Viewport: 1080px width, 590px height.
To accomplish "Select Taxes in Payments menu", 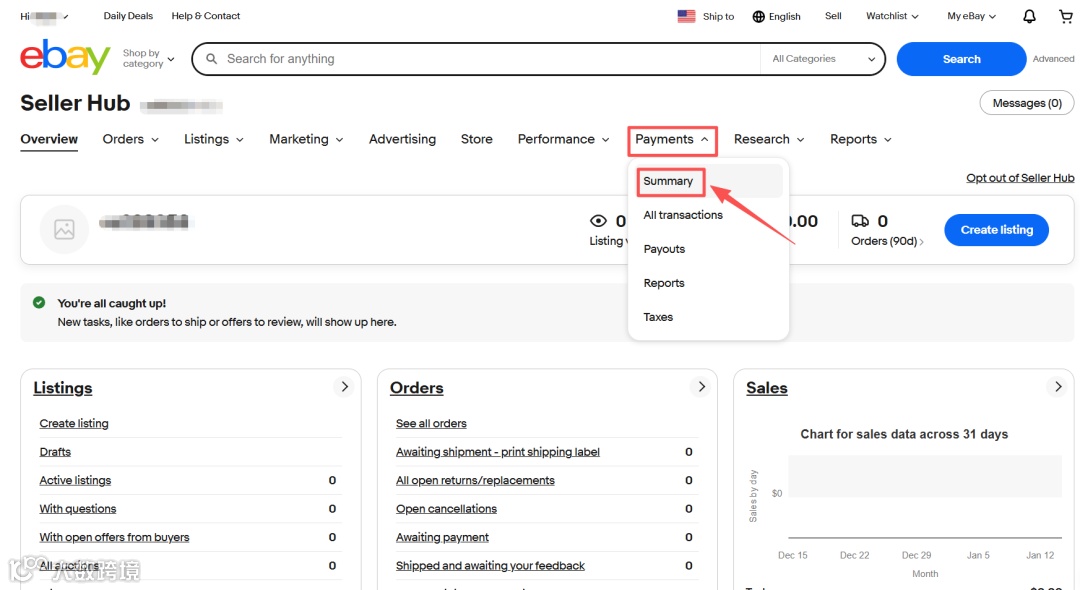I will [658, 317].
